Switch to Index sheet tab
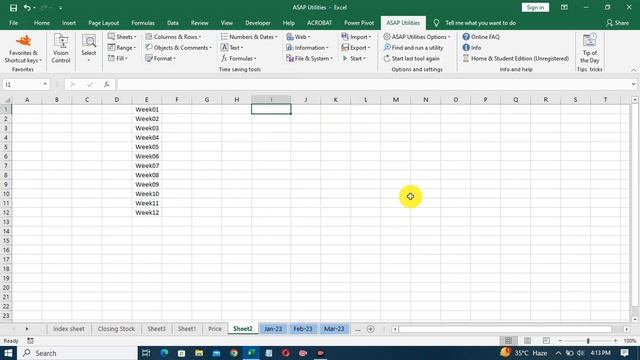Screen dimensions: 640x360 pyautogui.click(x=69, y=329)
